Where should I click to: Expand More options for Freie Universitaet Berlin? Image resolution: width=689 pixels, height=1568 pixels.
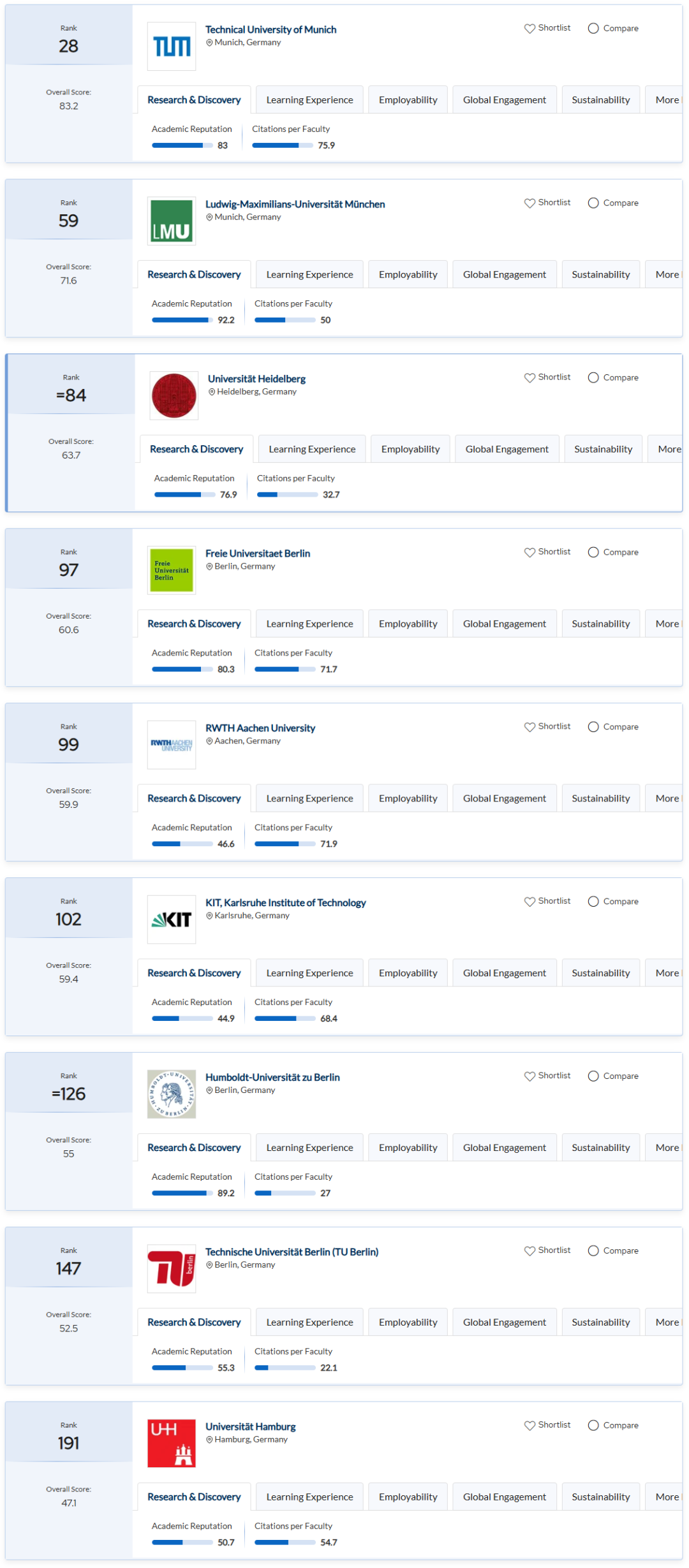click(x=667, y=624)
